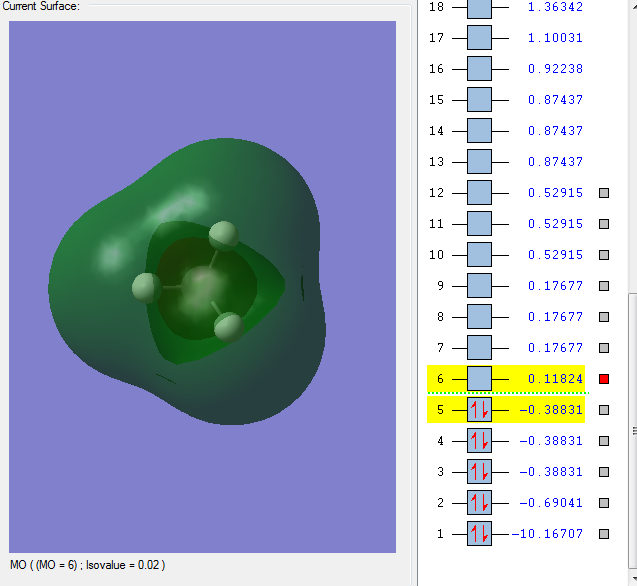This screenshot has width=637, height=586.
Task: Toggle surface marker for MO 7
Action: pyautogui.click(x=604, y=348)
